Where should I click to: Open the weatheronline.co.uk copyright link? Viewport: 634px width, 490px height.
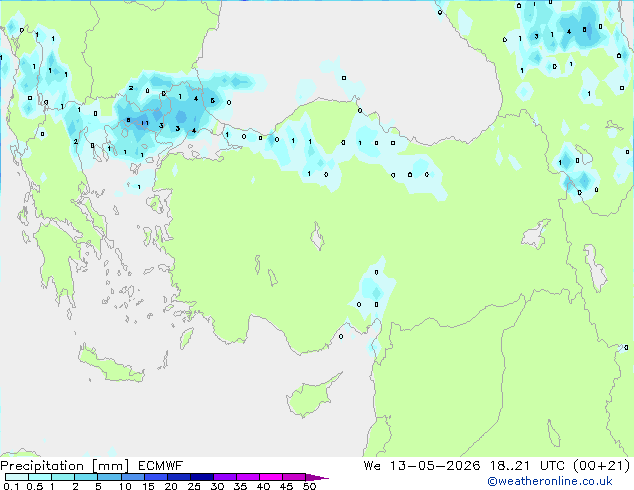click(x=550, y=481)
